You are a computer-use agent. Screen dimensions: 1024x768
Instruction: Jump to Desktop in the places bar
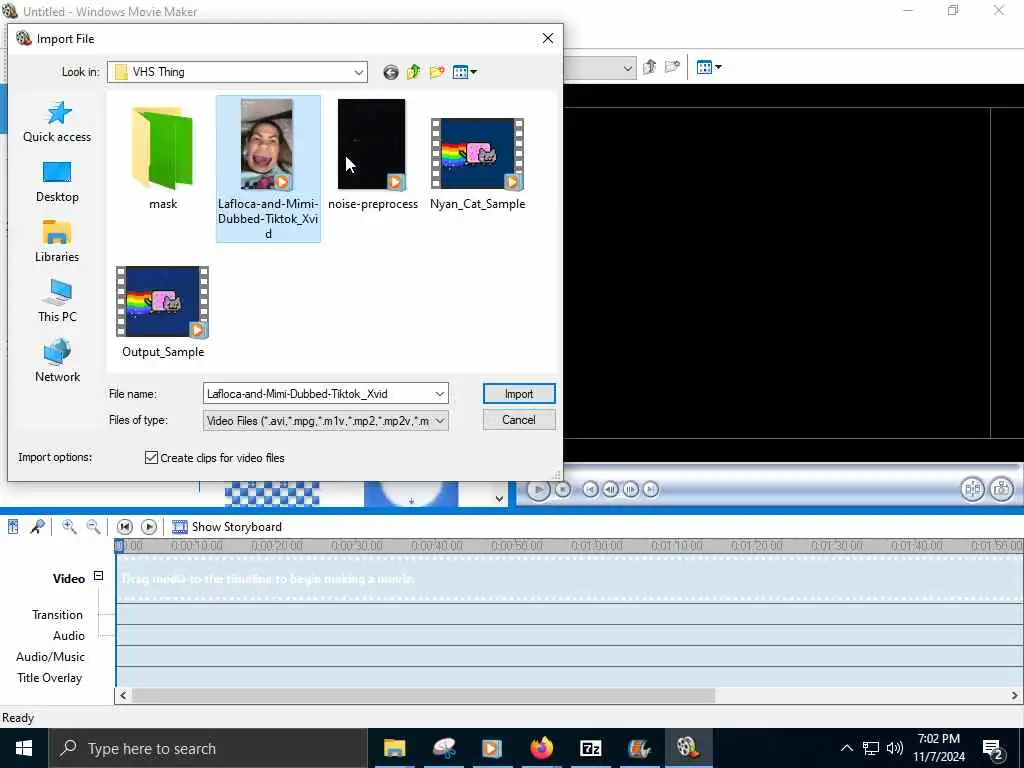57,182
